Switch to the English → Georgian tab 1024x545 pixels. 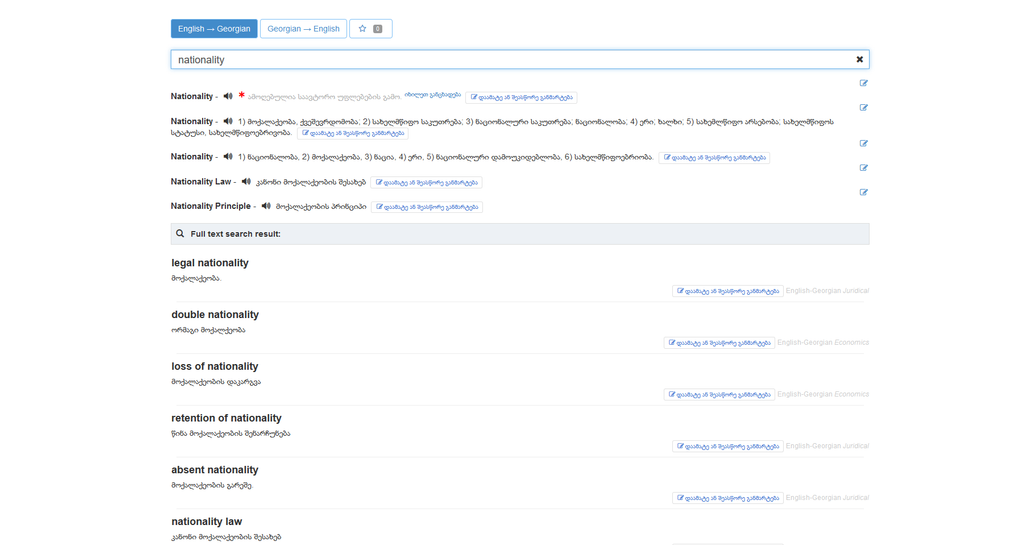click(x=214, y=29)
